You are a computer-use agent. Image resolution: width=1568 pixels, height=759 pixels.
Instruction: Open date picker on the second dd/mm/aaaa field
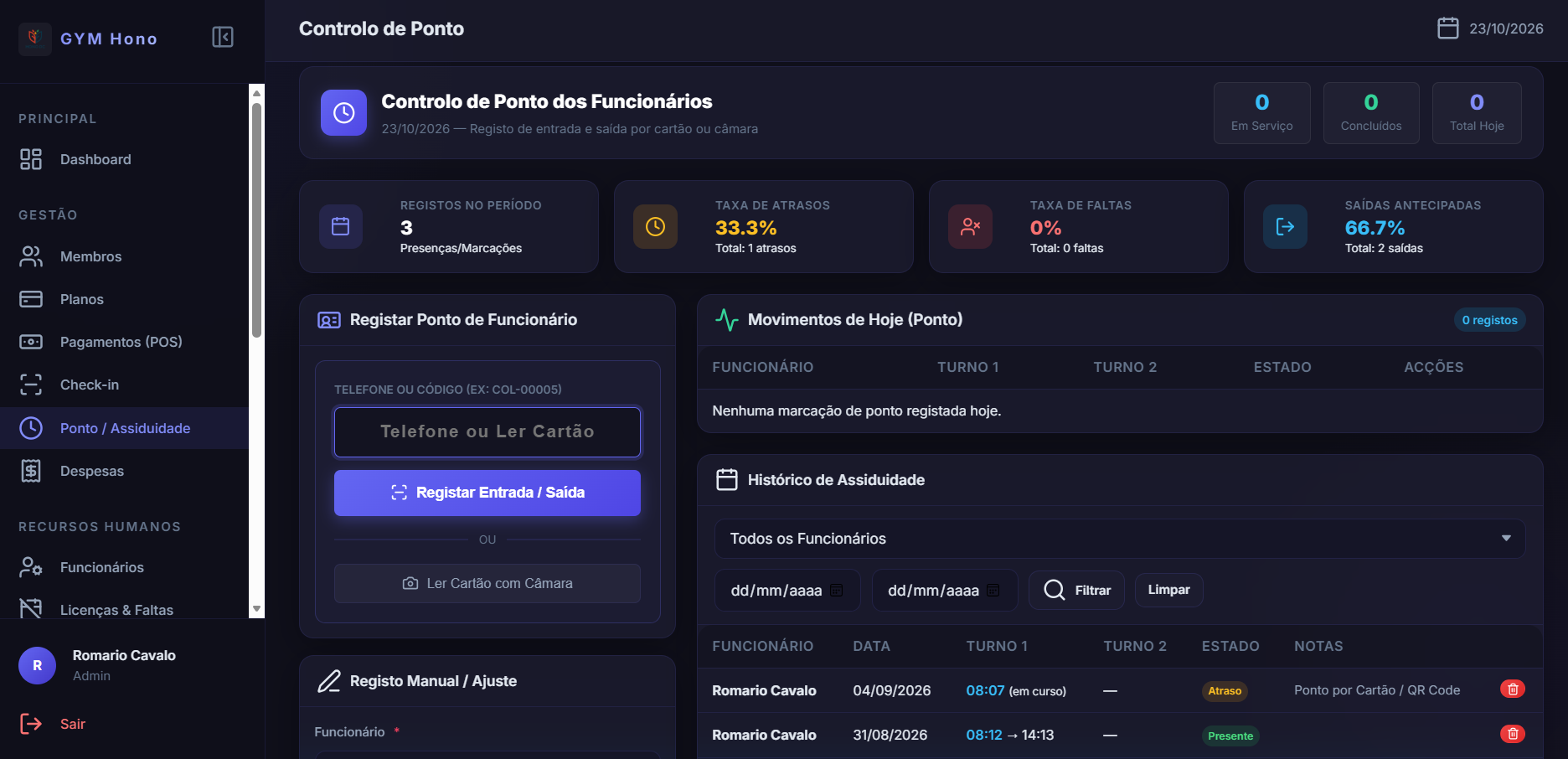tap(993, 591)
